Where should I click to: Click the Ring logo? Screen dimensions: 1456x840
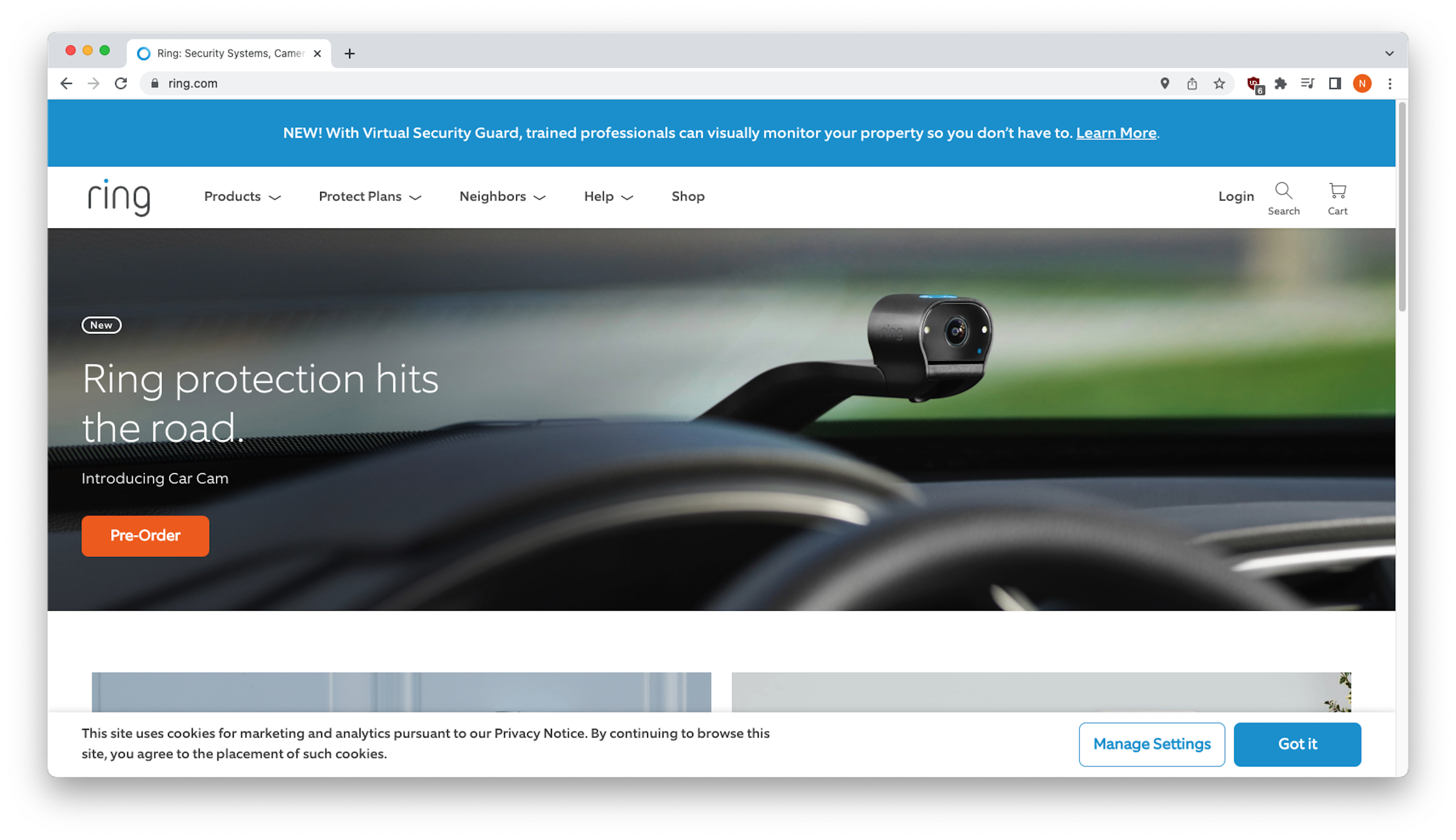point(119,197)
